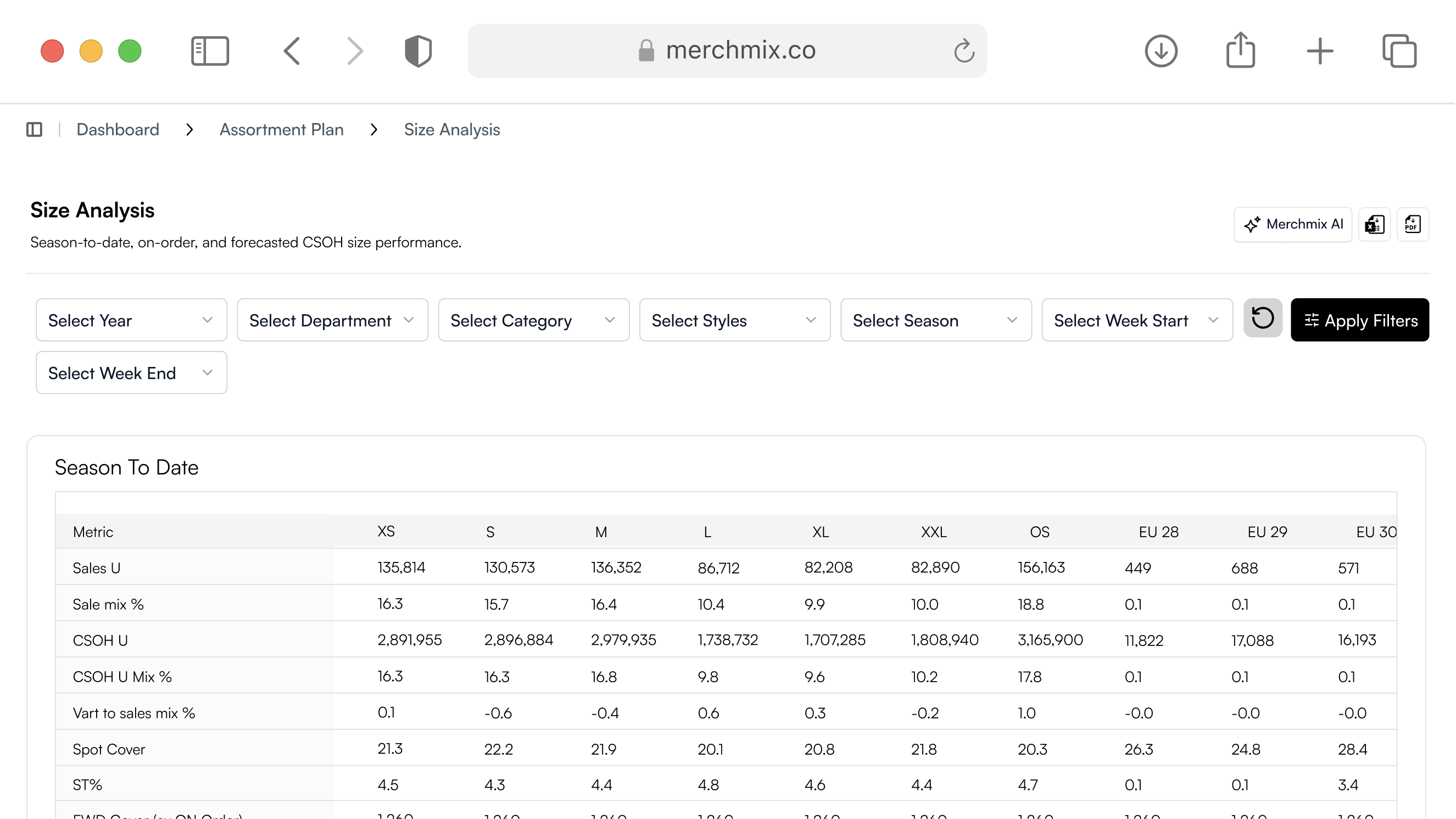1456x819 pixels.
Task: Click the browser share icon
Action: (x=1240, y=51)
